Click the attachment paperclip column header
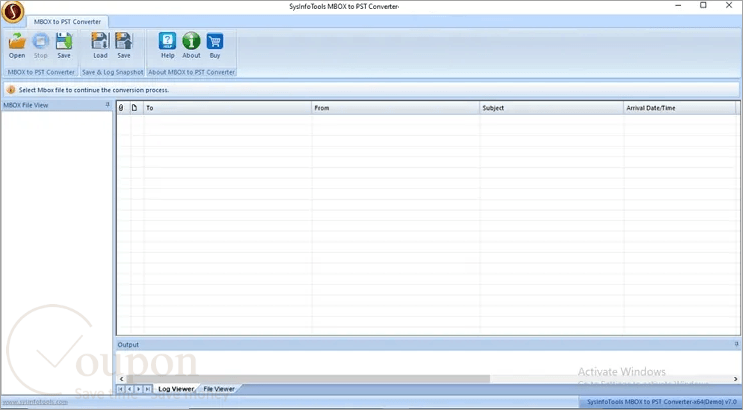This screenshot has height=410, width=743. (x=121, y=108)
